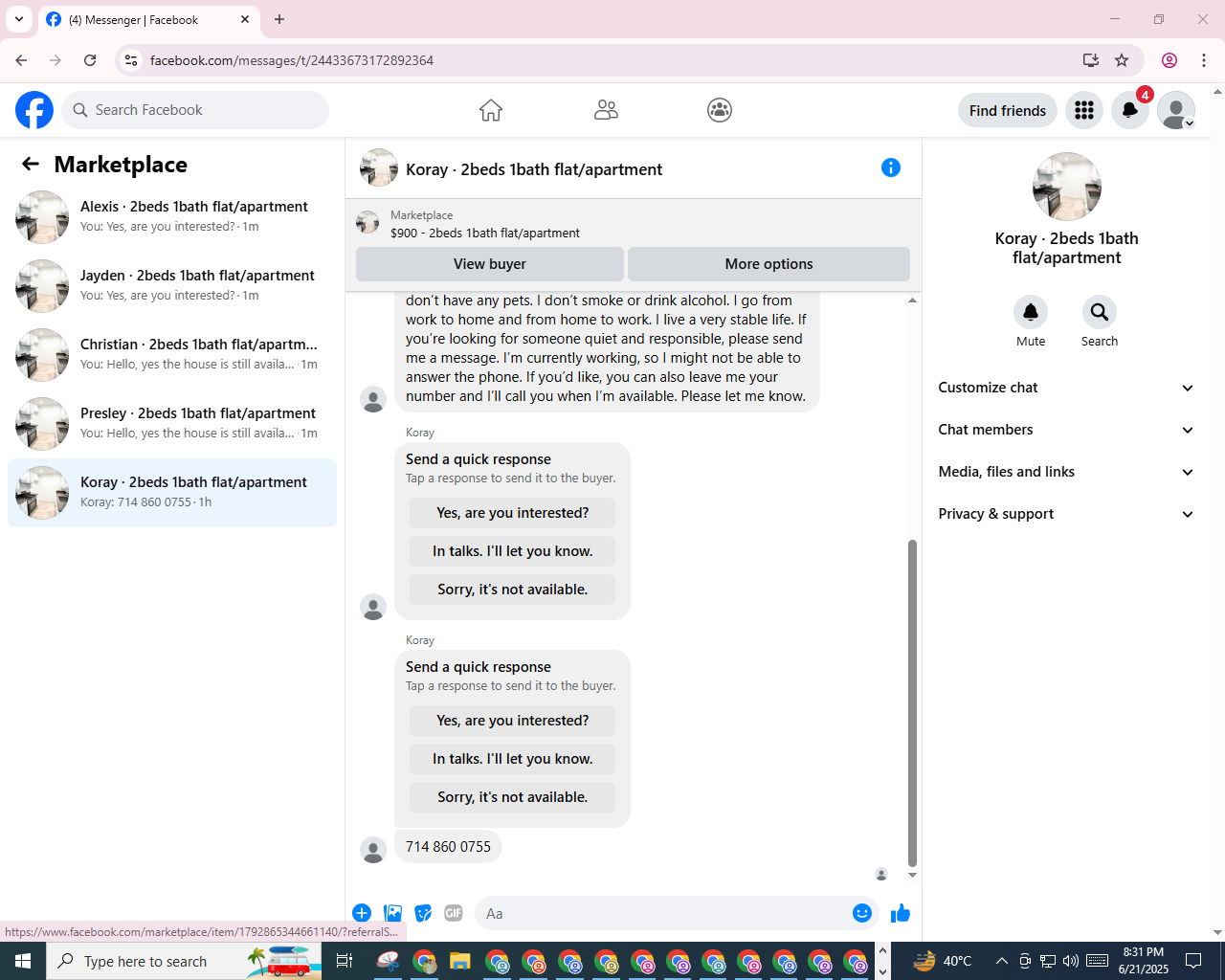Expand Chat members section
Viewport: 1225px width, 980px height.
coord(1066,430)
